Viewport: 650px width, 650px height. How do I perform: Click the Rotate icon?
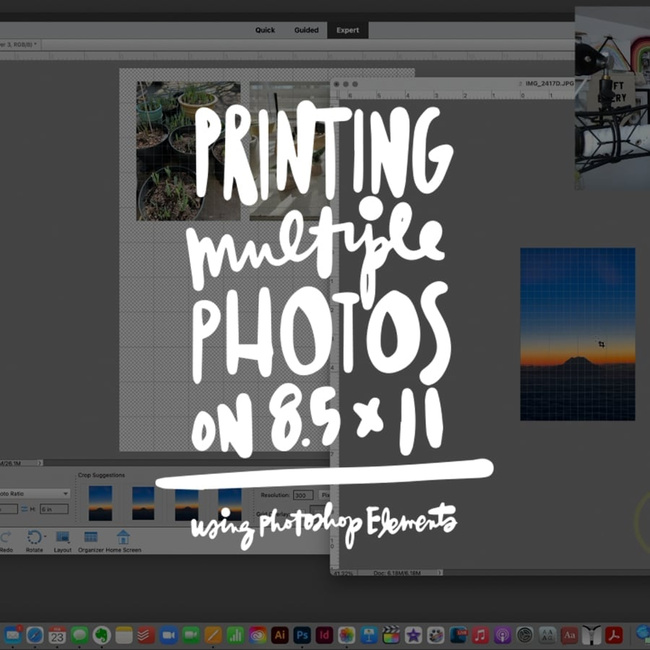pos(35,539)
